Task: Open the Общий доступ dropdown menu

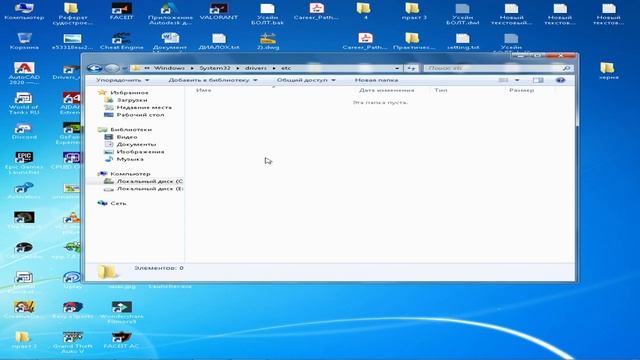Action: tap(306, 80)
